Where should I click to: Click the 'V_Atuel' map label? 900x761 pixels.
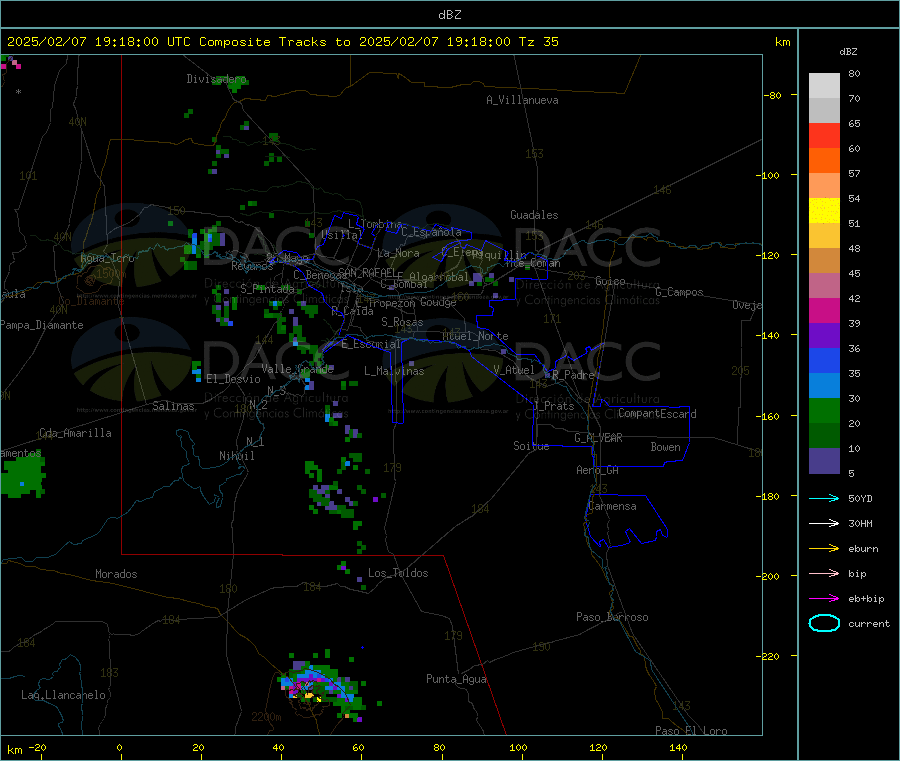click(514, 370)
